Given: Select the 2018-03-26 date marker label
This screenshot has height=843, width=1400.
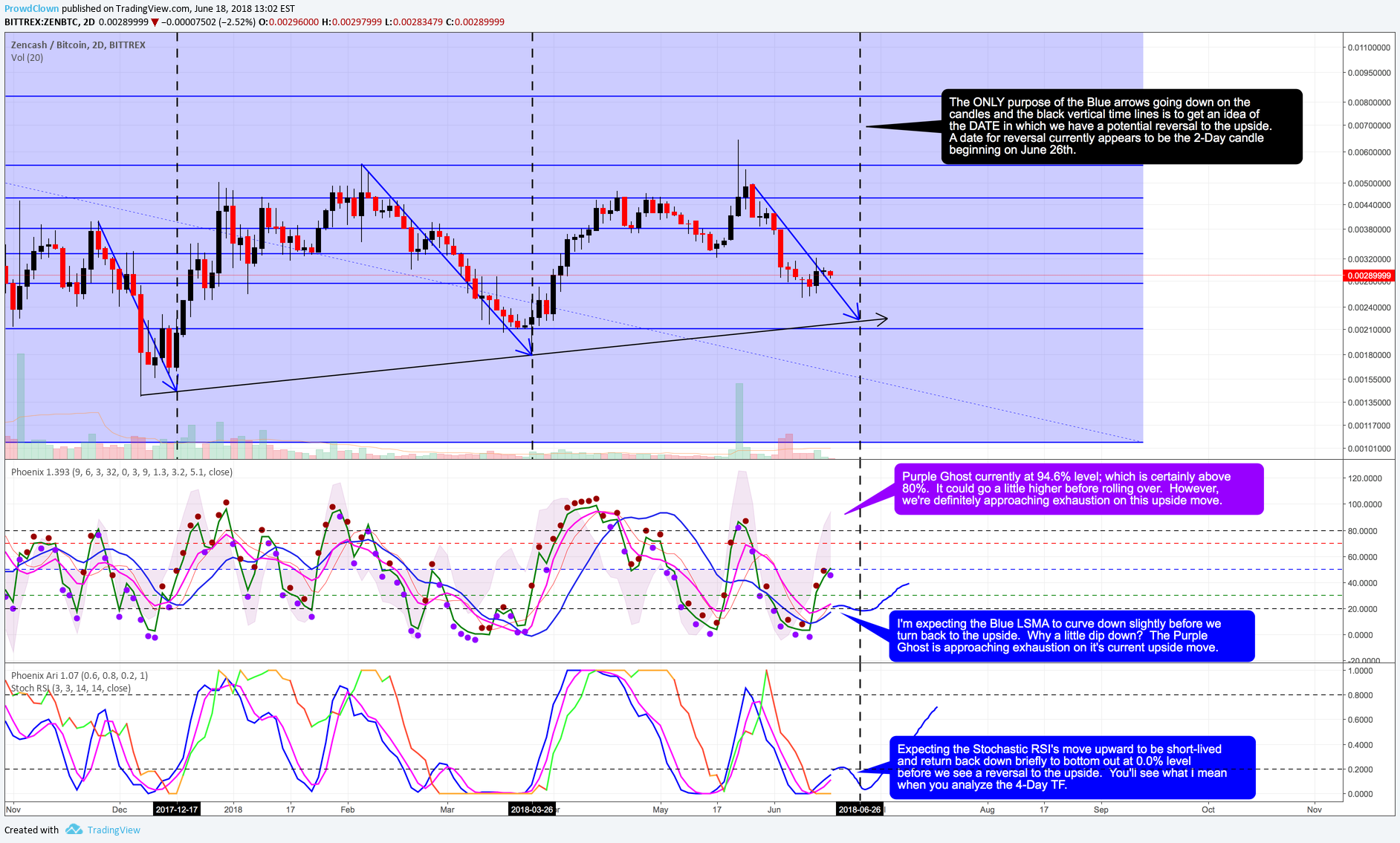Looking at the screenshot, I should pos(532,809).
